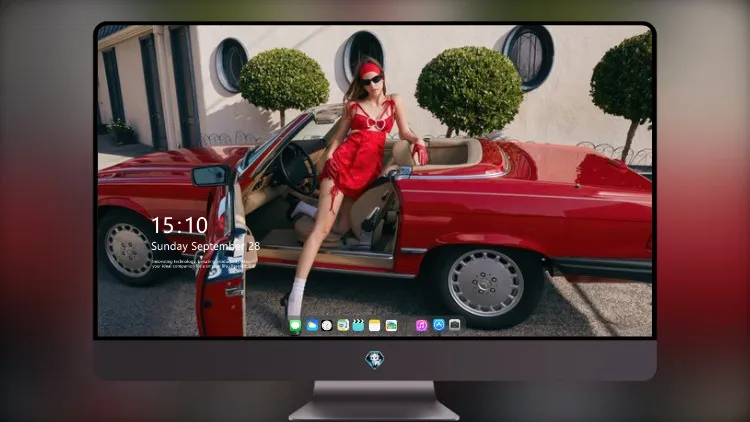Screen dimensions: 750x422
Task: Click the logo badge on monitor chin
Action: 375,359
